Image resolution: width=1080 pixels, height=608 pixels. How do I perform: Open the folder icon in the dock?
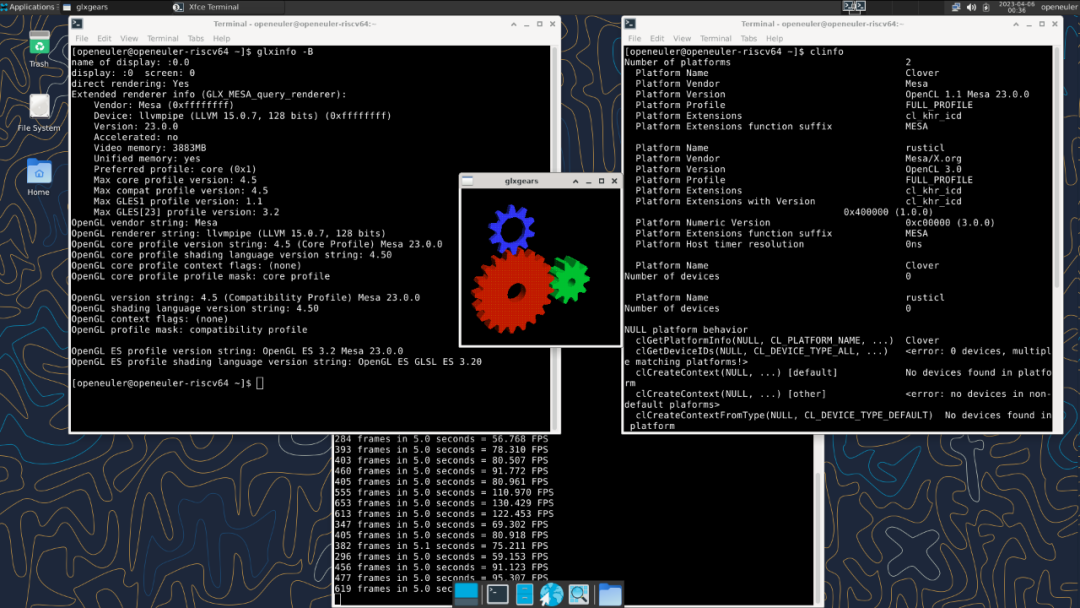[609, 594]
